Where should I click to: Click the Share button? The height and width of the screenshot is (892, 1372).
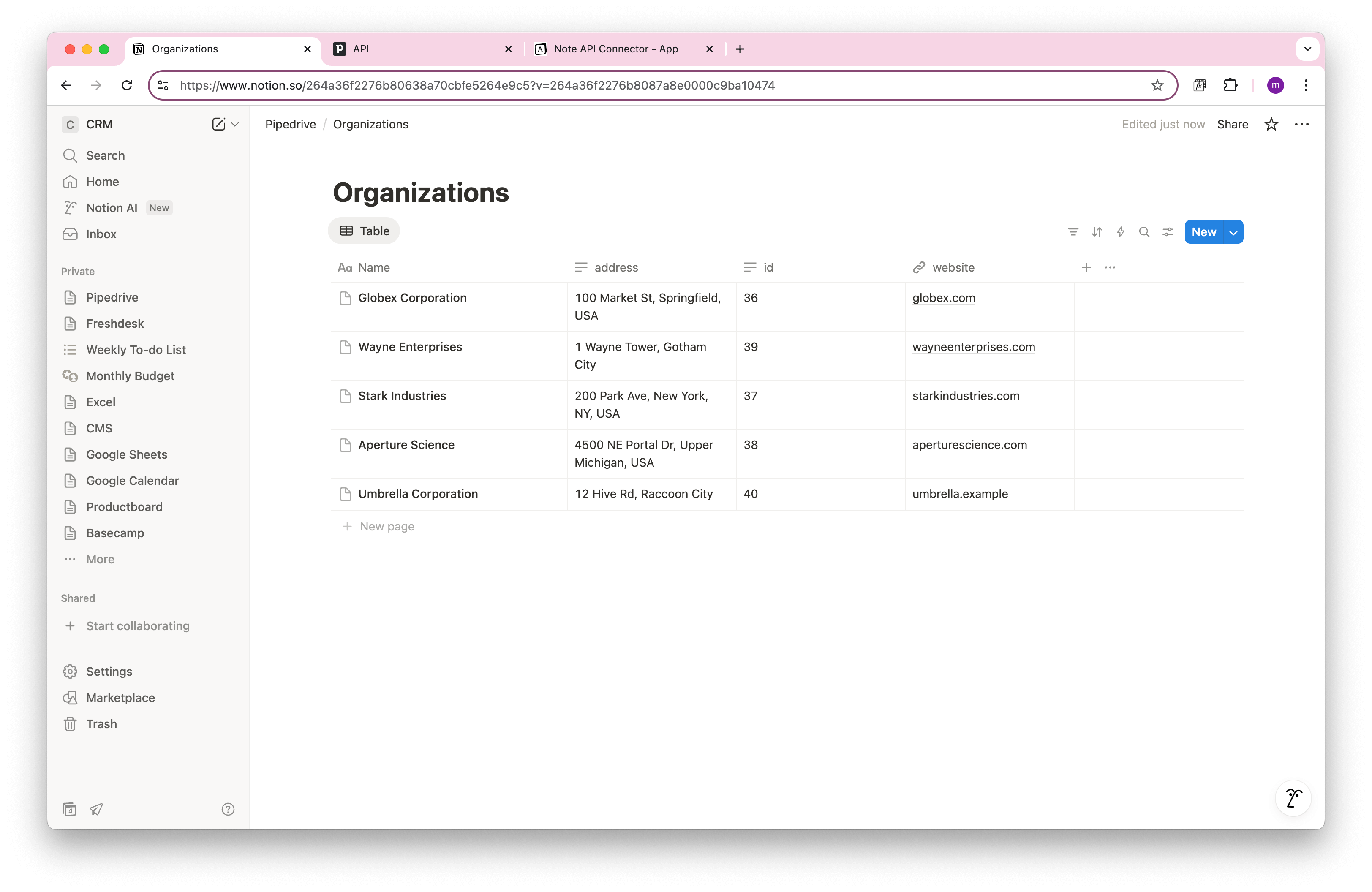(1233, 125)
